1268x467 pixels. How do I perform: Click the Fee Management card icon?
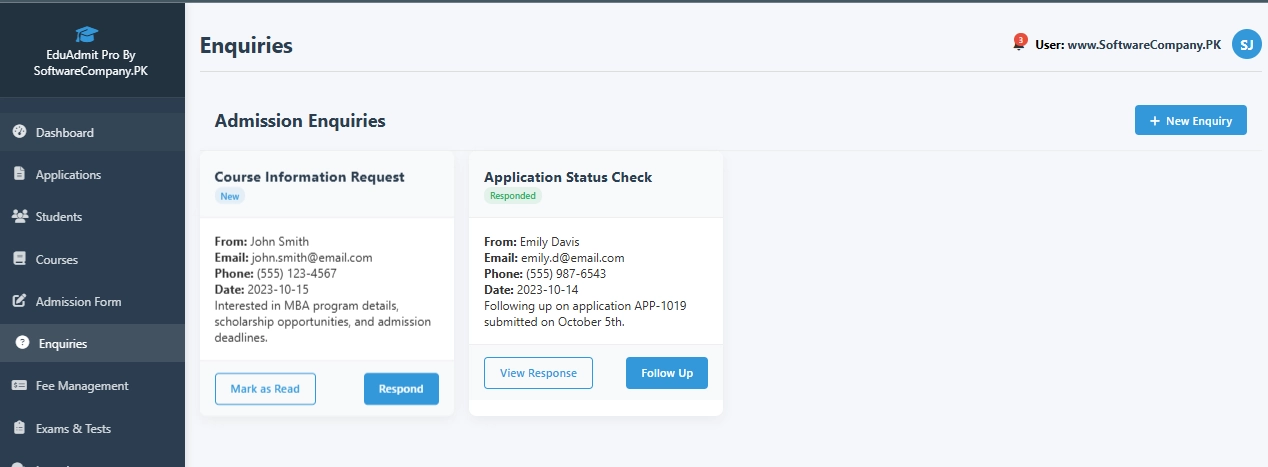pos(19,385)
